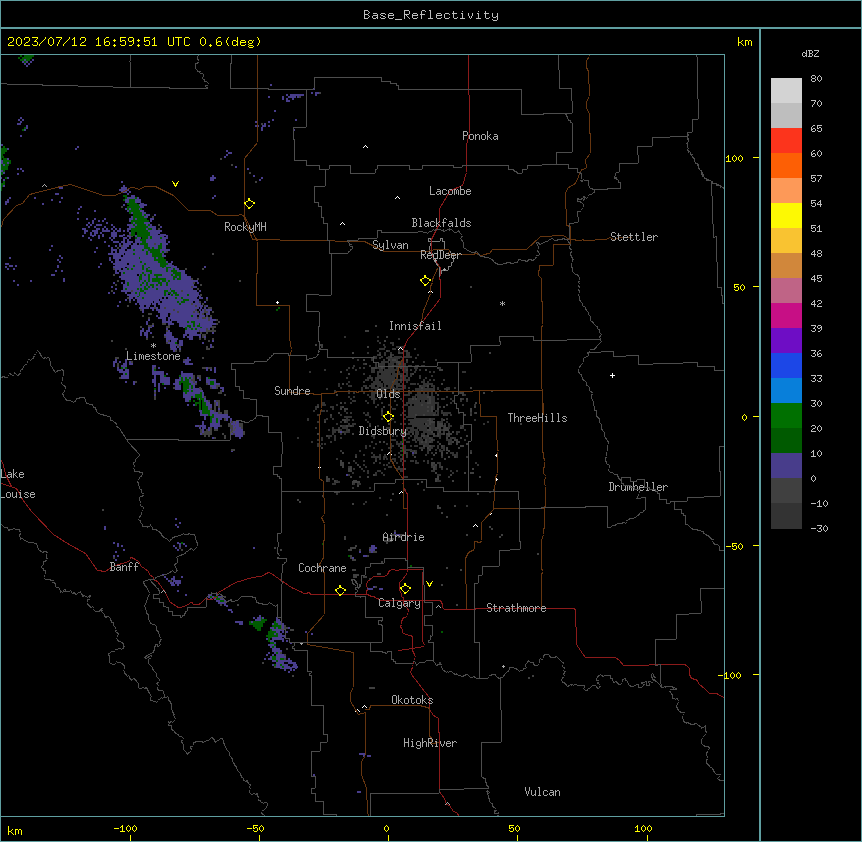862x842 pixels.
Task: Click the -100 tick on the horizontal axis
Action: click(x=125, y=828)
